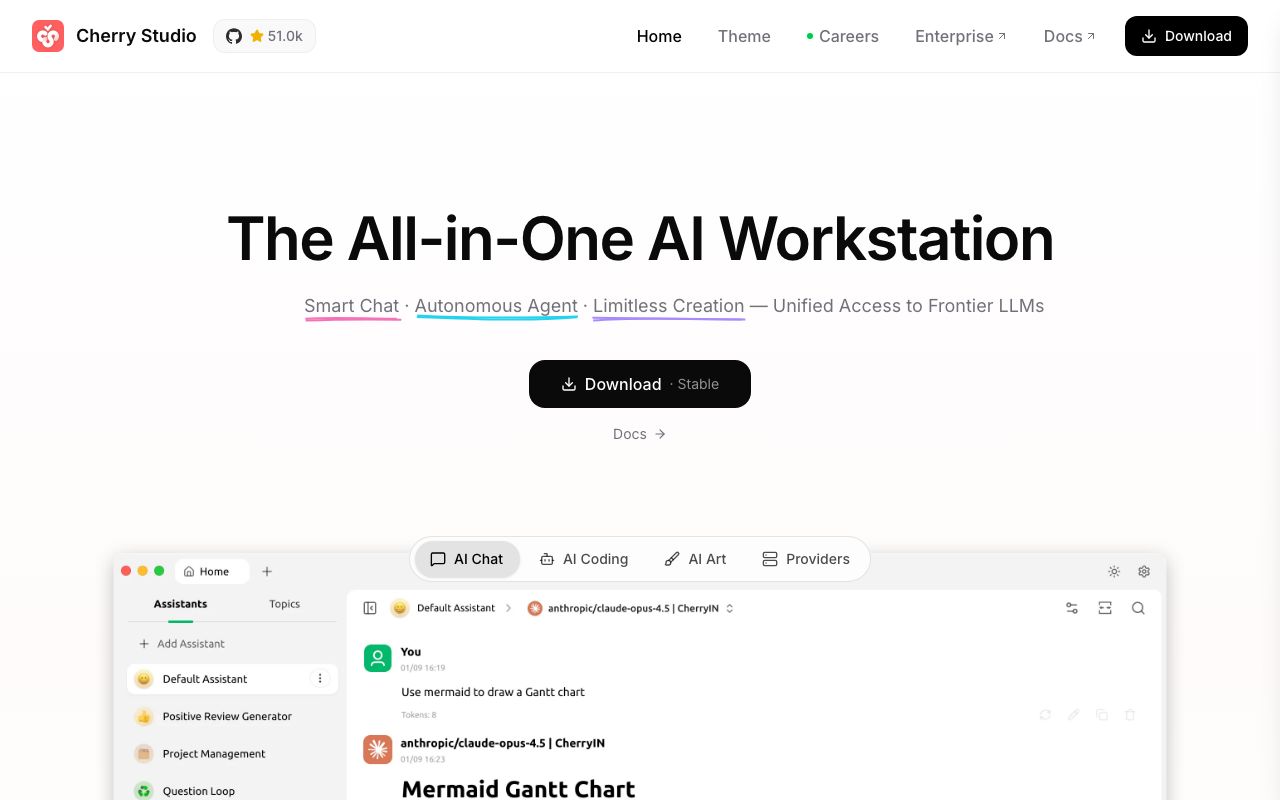Select the Topics tab in the sidebar

tap(285, 604)
